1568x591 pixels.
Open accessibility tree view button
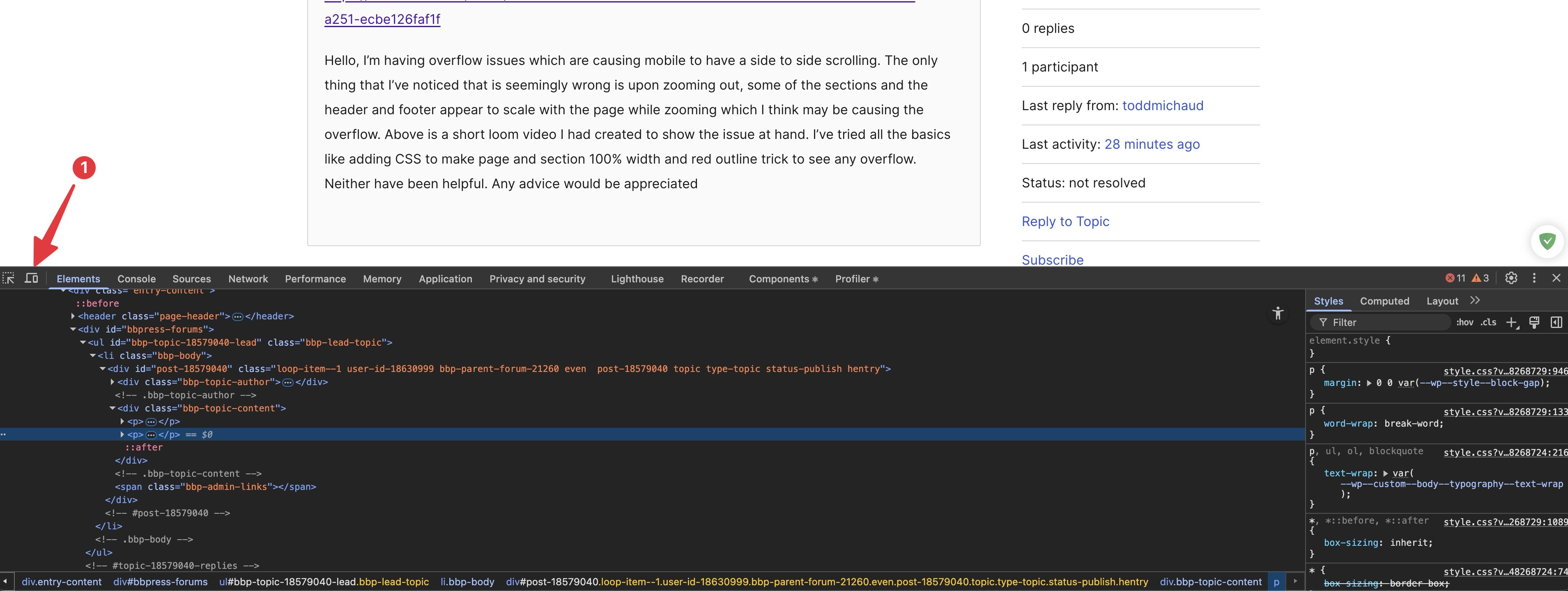coord(1278,313)
